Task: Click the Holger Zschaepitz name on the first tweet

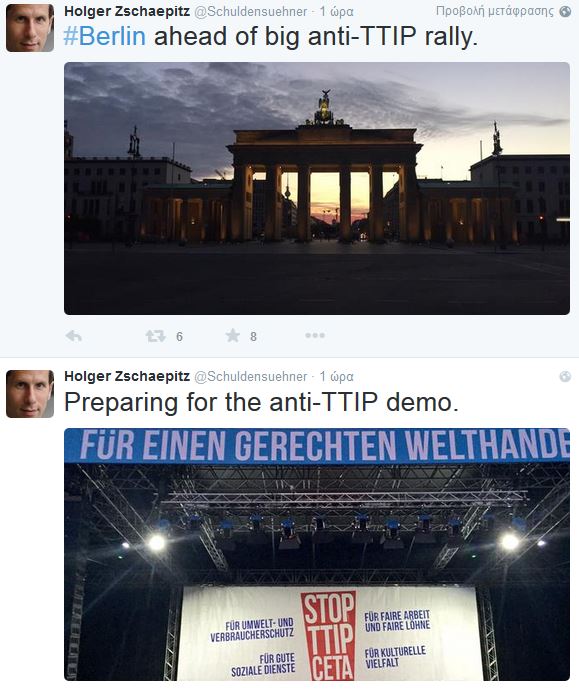Action: [127, 11]
